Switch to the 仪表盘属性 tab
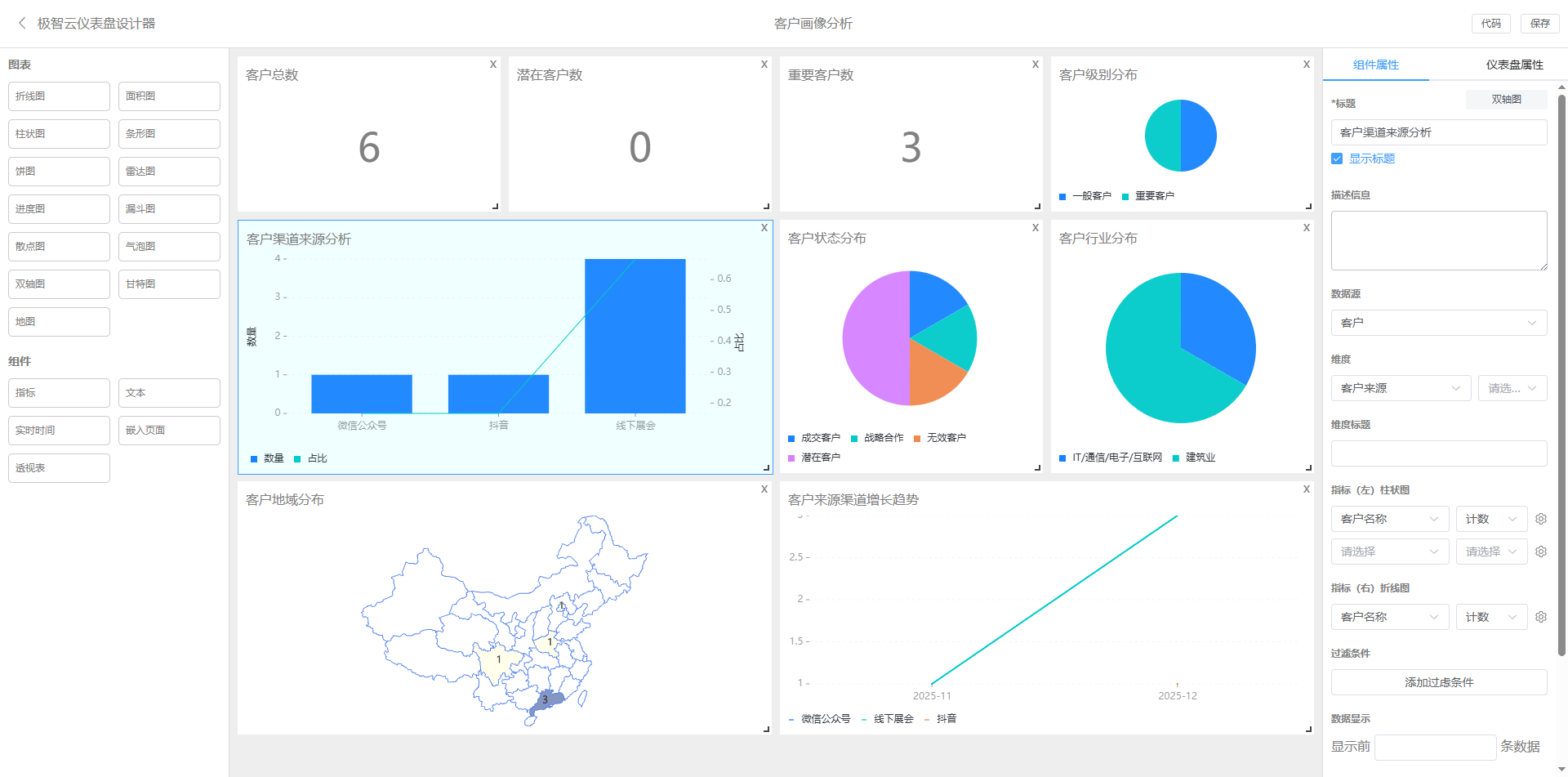This screenshot has height=777, width=1568. 1514,65
